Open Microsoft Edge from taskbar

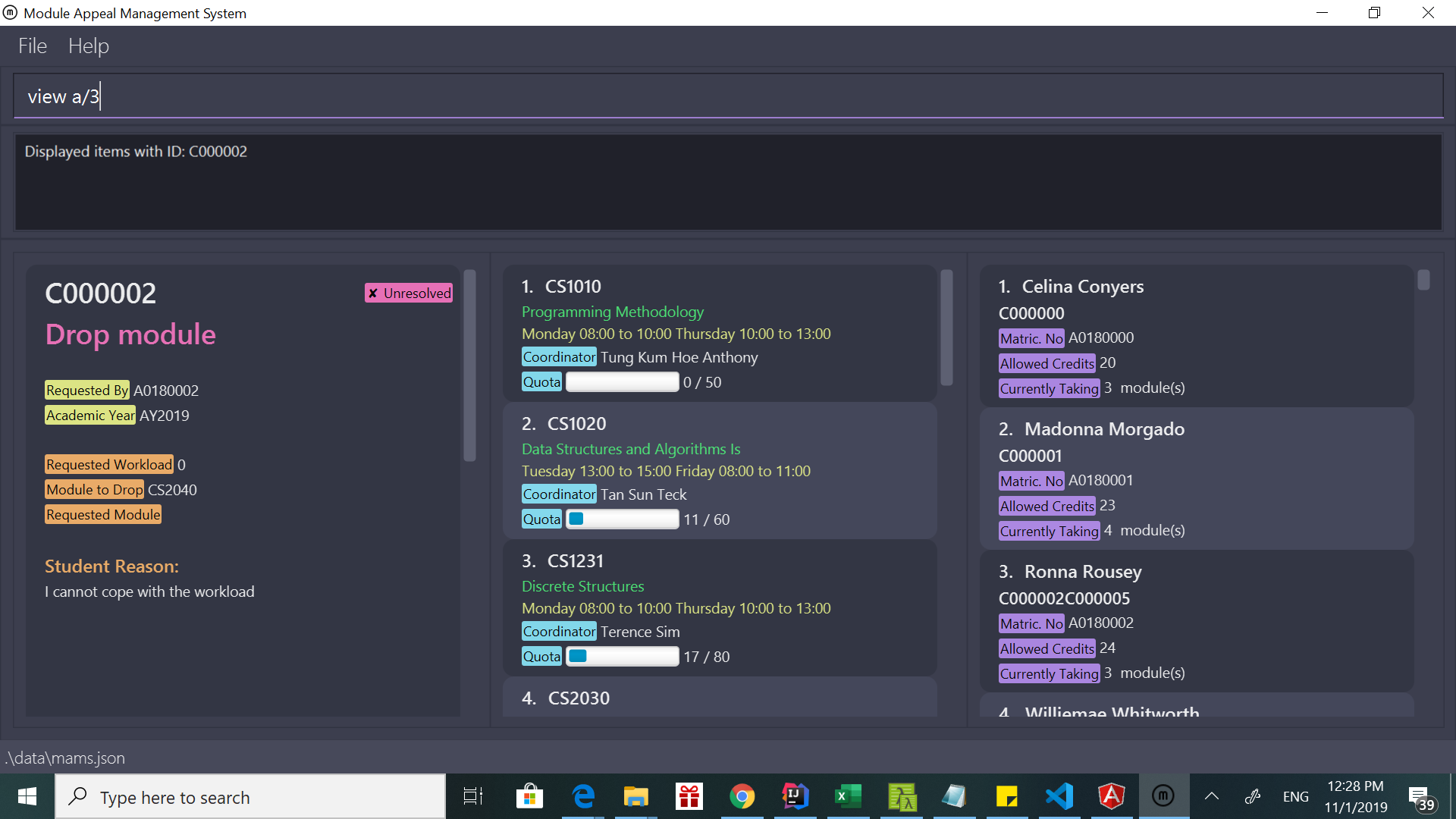582,796
